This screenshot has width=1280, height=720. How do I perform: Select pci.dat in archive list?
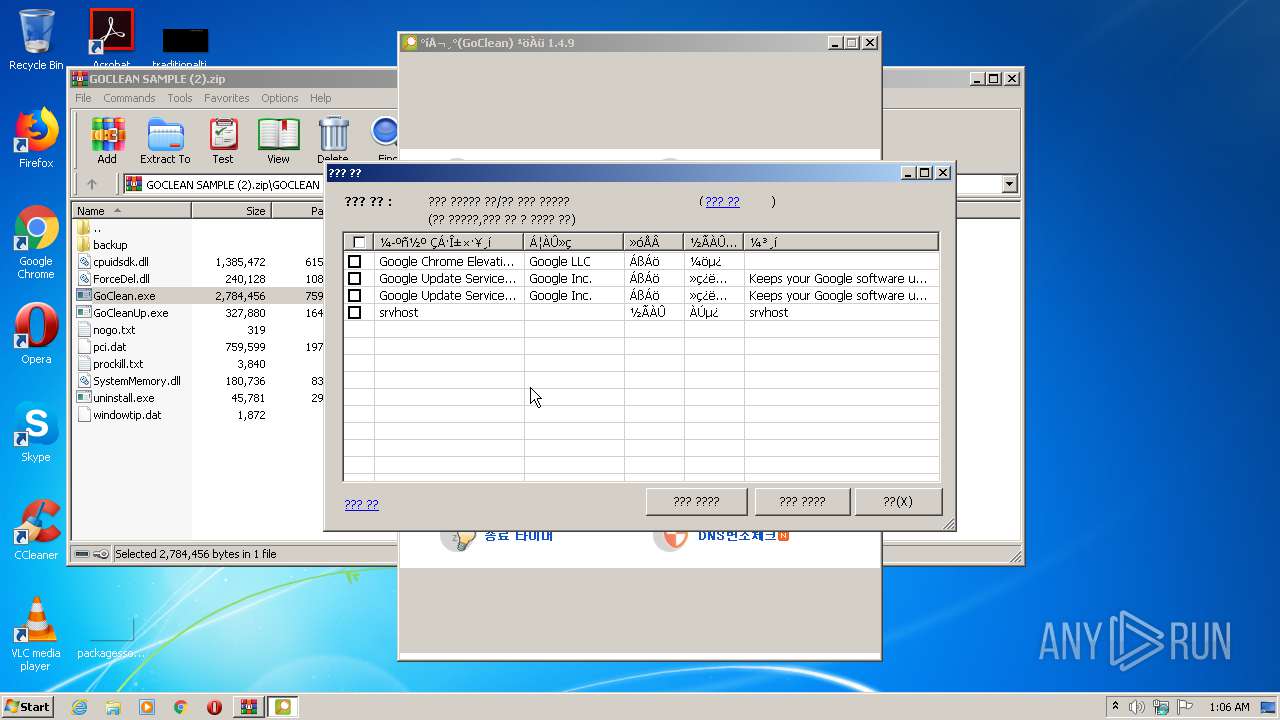[110, 347]
